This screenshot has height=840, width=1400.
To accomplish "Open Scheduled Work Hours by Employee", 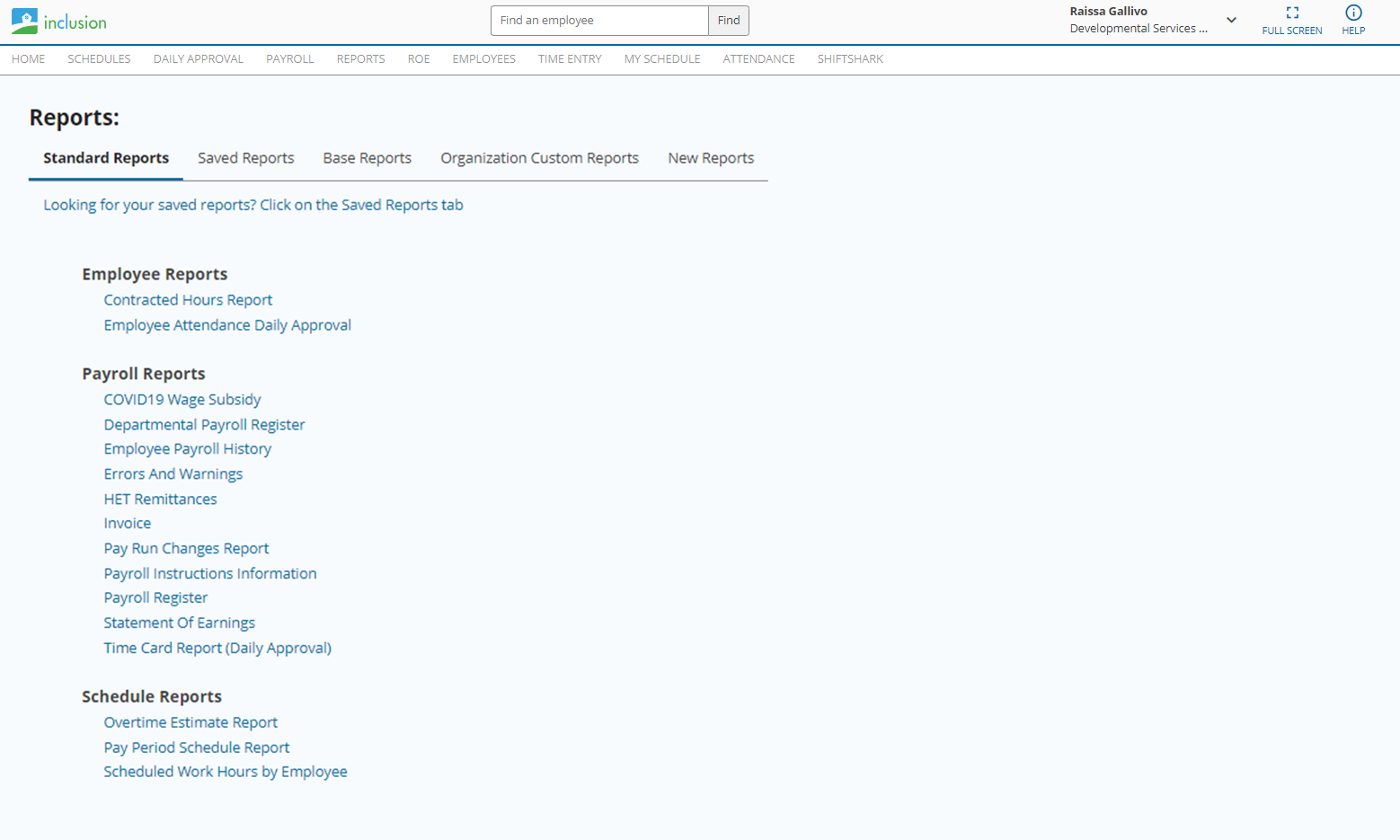I will (226, 772).
